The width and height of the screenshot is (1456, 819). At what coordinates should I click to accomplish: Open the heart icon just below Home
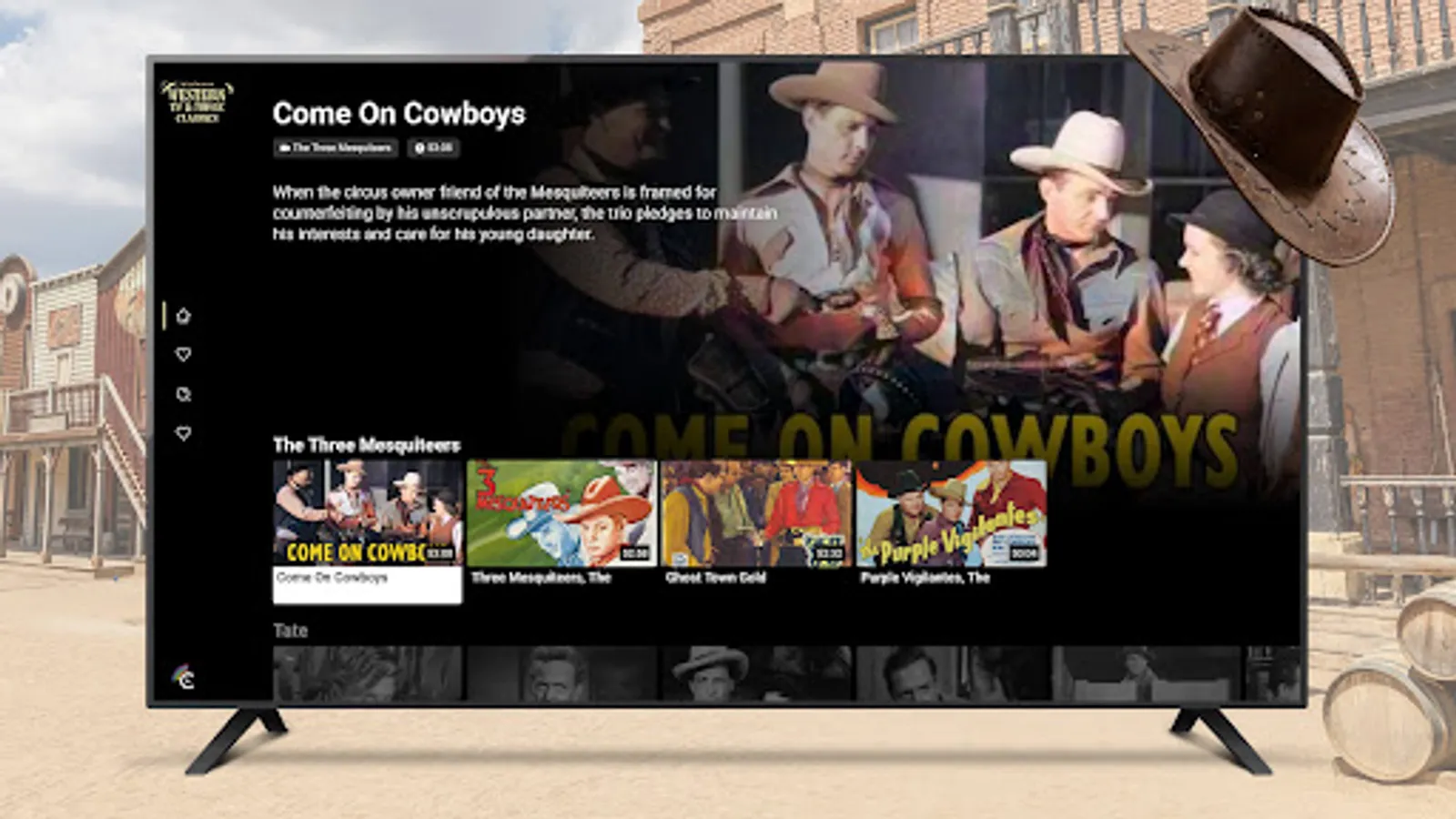[183, 354]
